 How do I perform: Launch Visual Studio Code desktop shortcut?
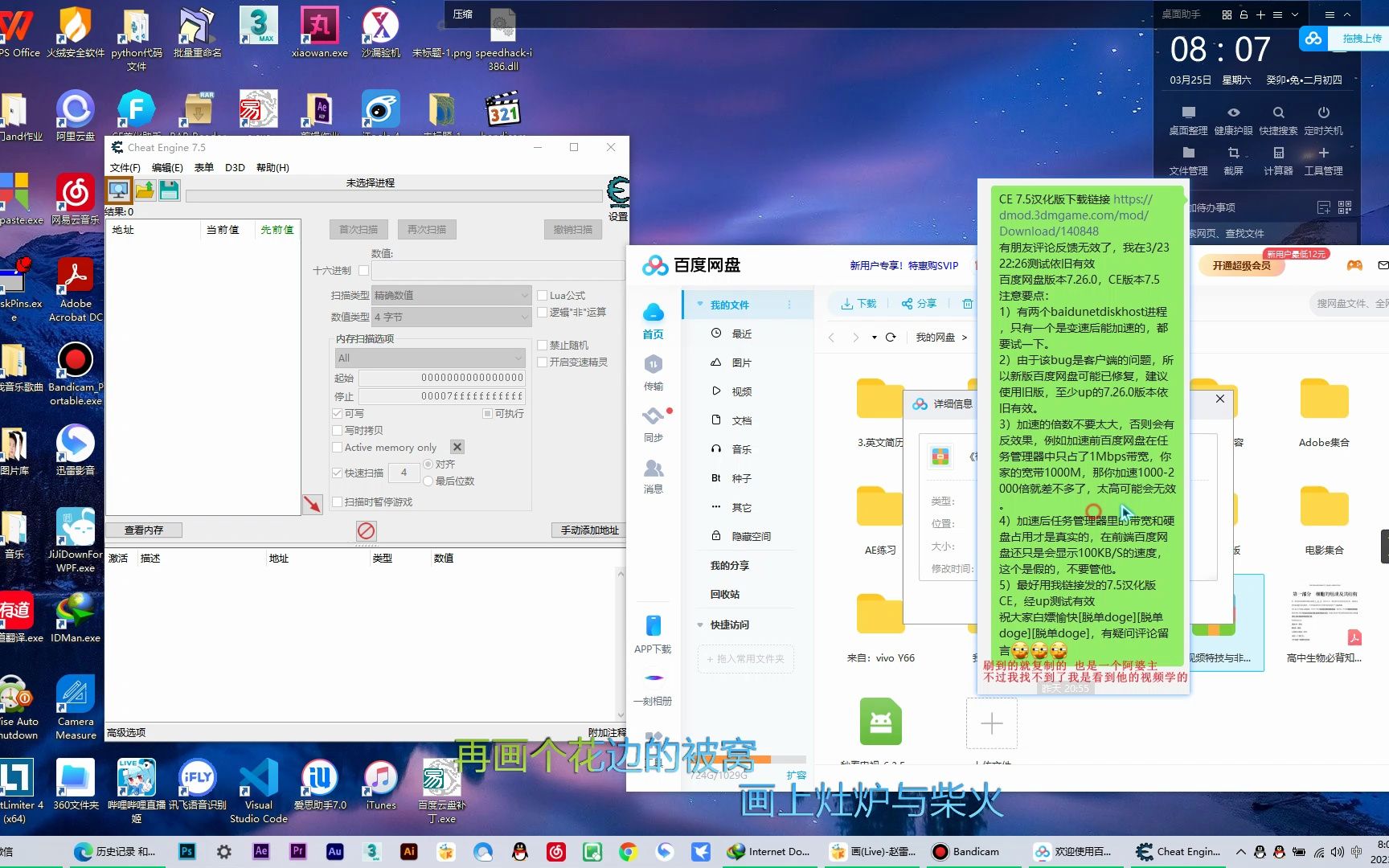pos(259,792)
